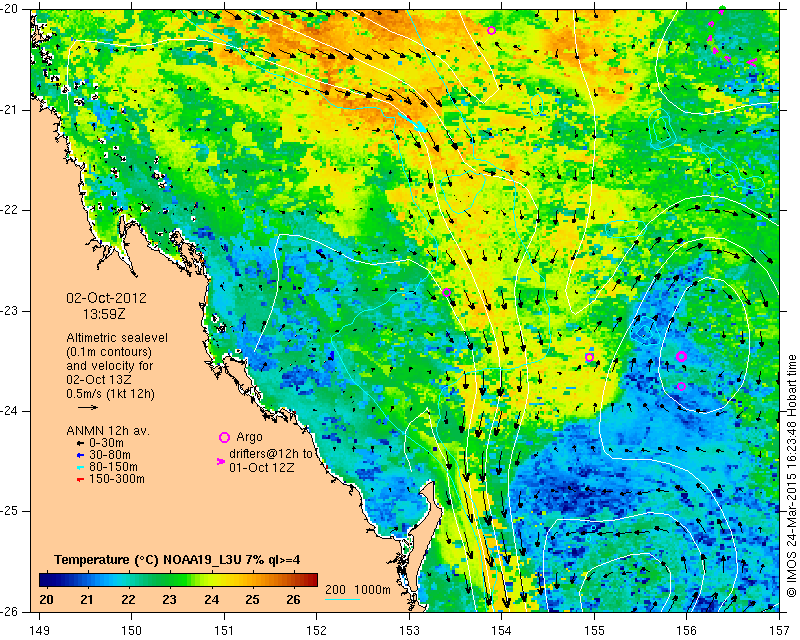The height and width of the screenshot is (640, 800).
Task: Click the '0.5m/s (1kt 12h)' label
Action: 110,394
